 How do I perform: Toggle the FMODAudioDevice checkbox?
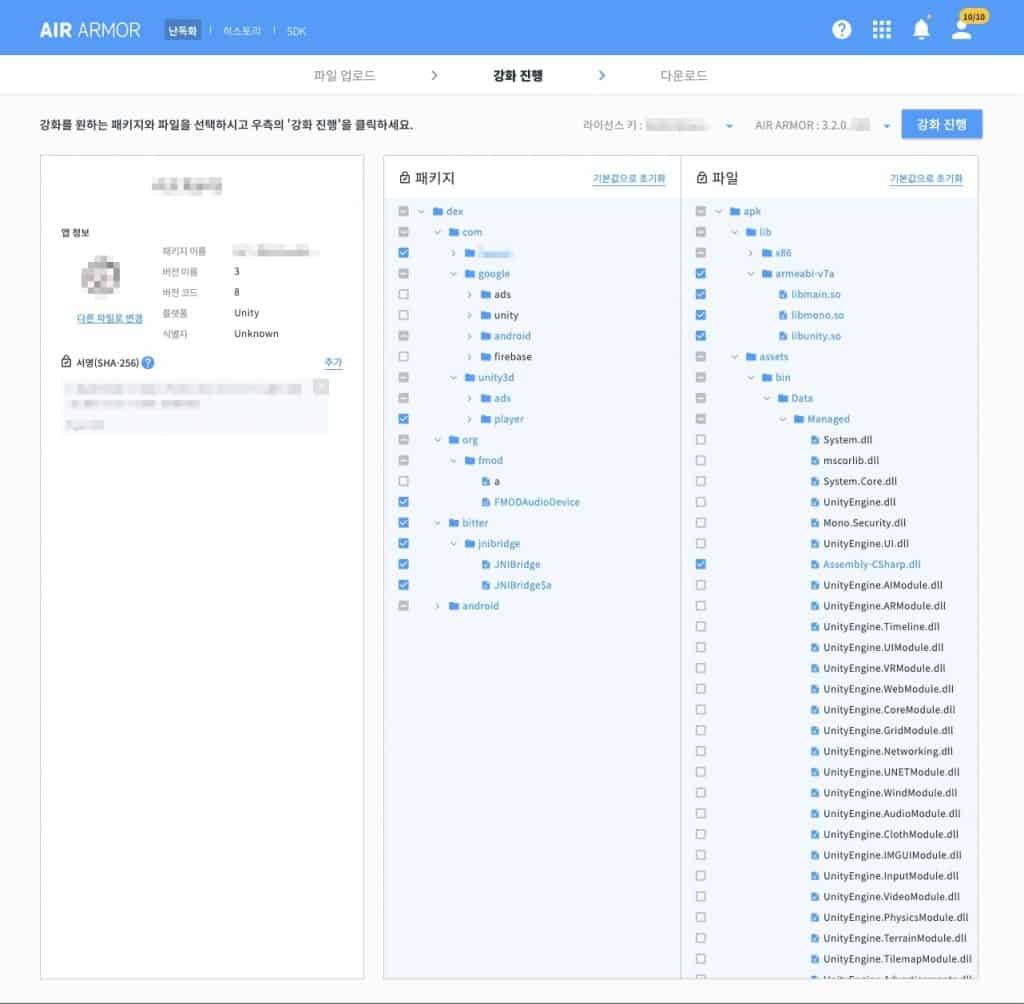pos(403,502)
